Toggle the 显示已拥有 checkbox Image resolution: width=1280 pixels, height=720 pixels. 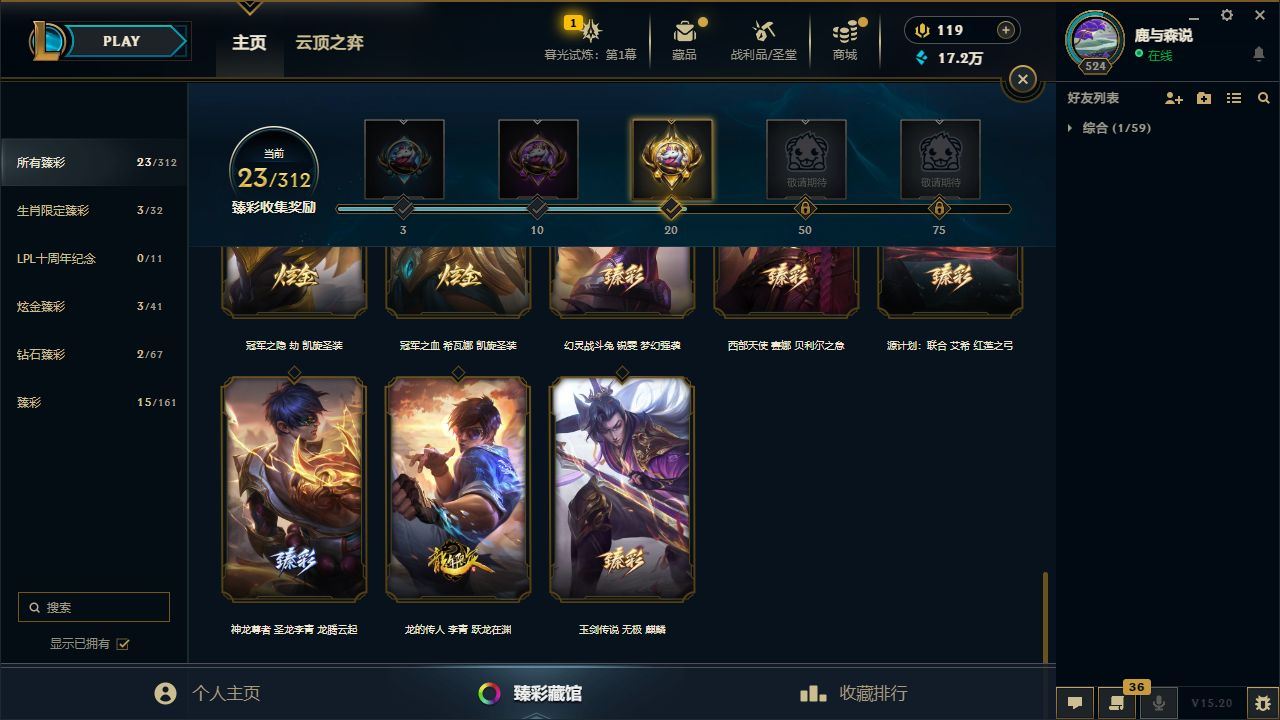[123, 644]
